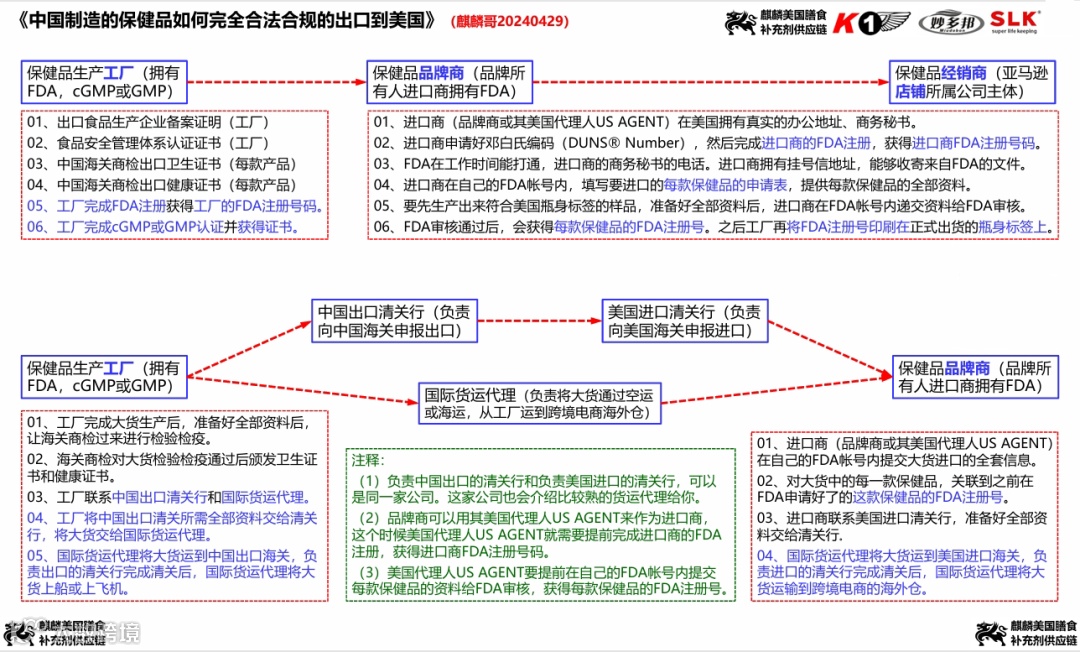
Task: Click the 中国出口清关行 box
Action: pos(394,321)
